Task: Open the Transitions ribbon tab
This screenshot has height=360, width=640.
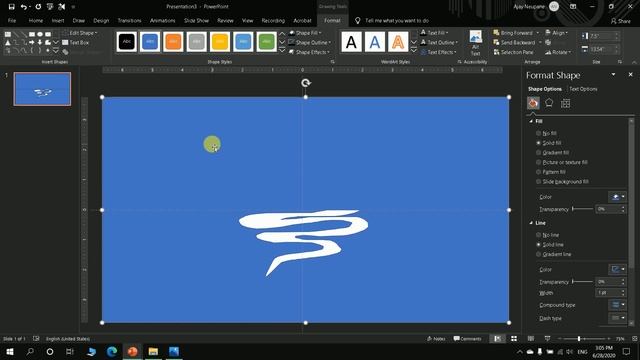Action: pyautogui.click(x=129, y=20)
